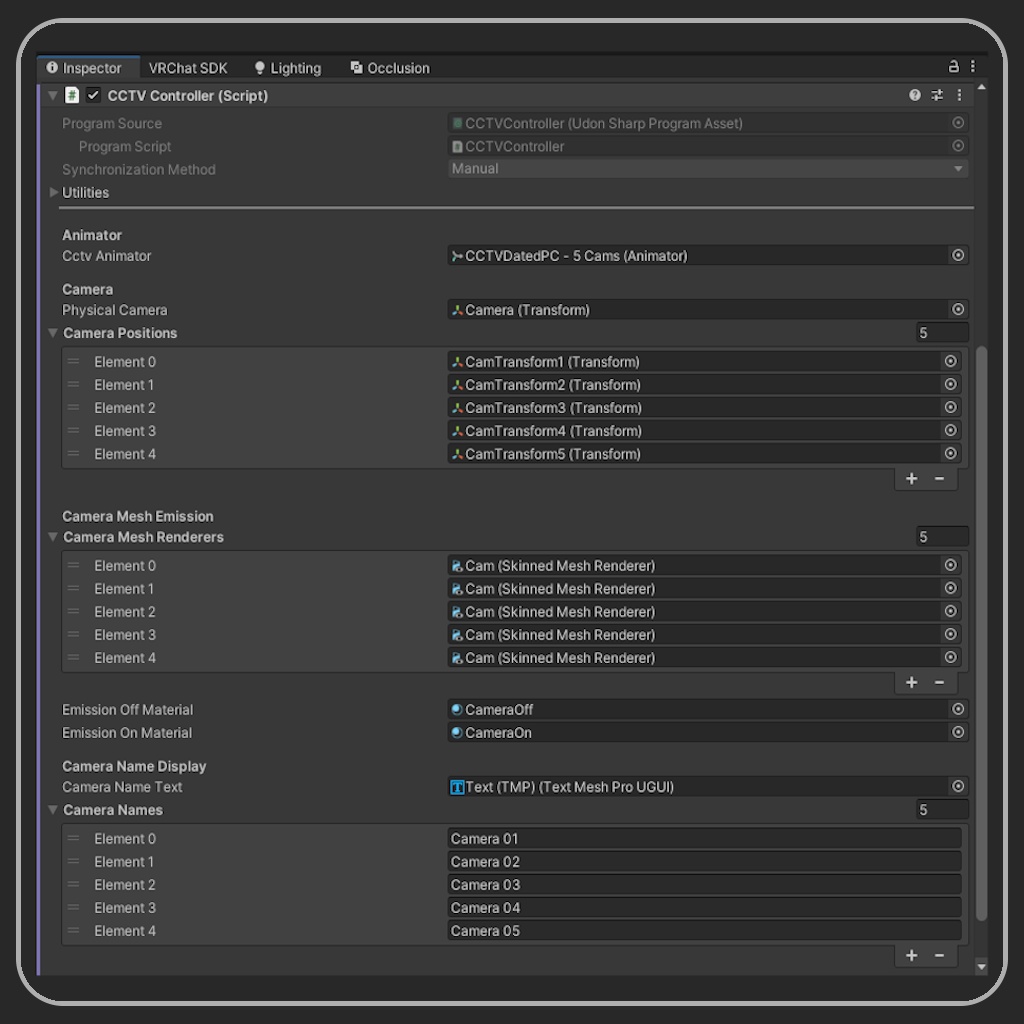Click the Camera 03 name field

[x=704, y=885]
